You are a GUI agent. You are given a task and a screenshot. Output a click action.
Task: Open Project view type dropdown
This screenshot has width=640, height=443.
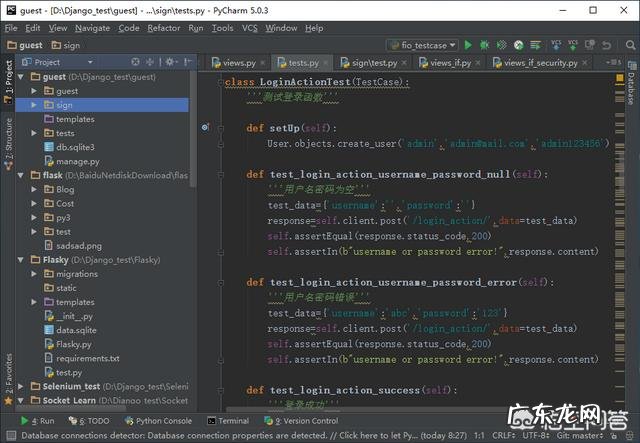pyautogui.click(x=90, y=62)
